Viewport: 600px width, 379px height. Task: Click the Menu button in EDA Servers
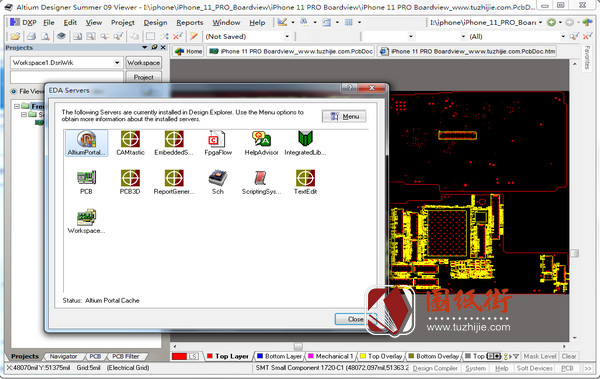click(x=344, y=116)
